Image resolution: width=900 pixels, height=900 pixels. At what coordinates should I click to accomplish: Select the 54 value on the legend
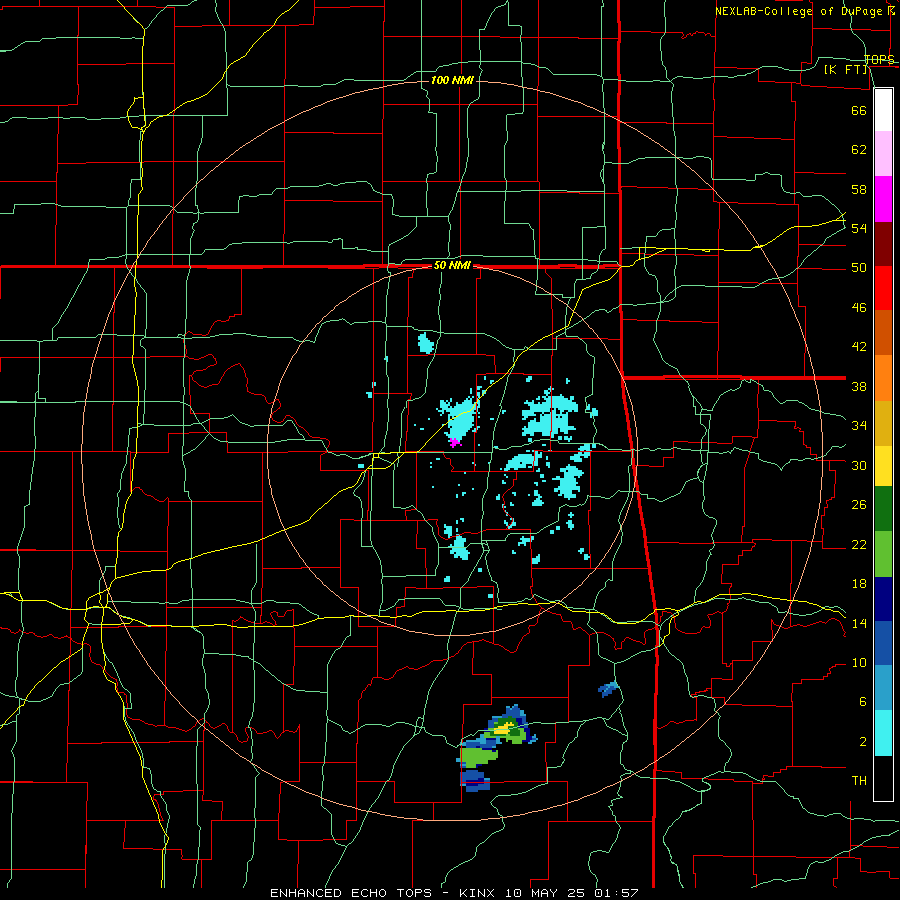coord(859,228)
